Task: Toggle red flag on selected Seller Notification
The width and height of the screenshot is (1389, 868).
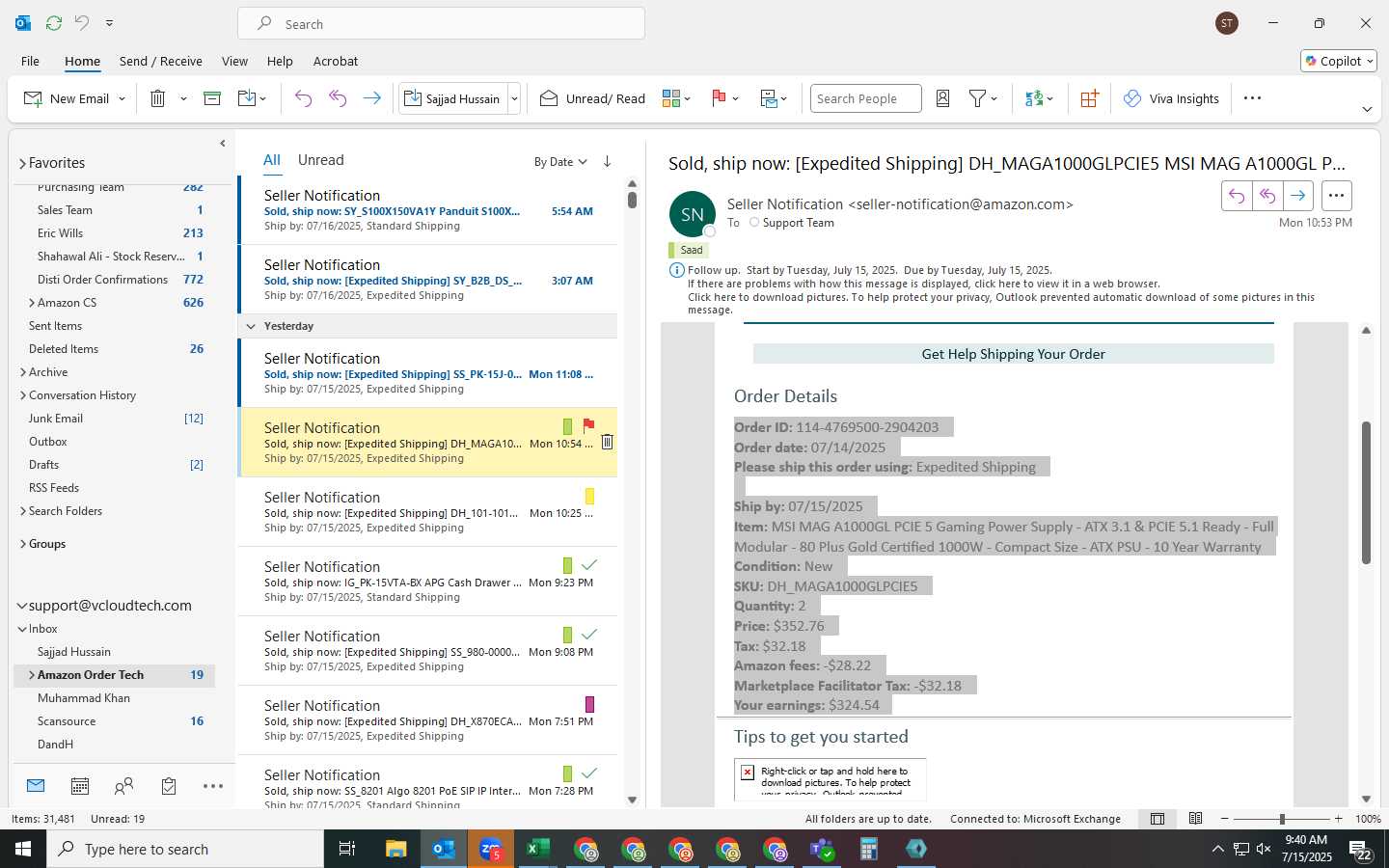Action: [x=588, y=425]
